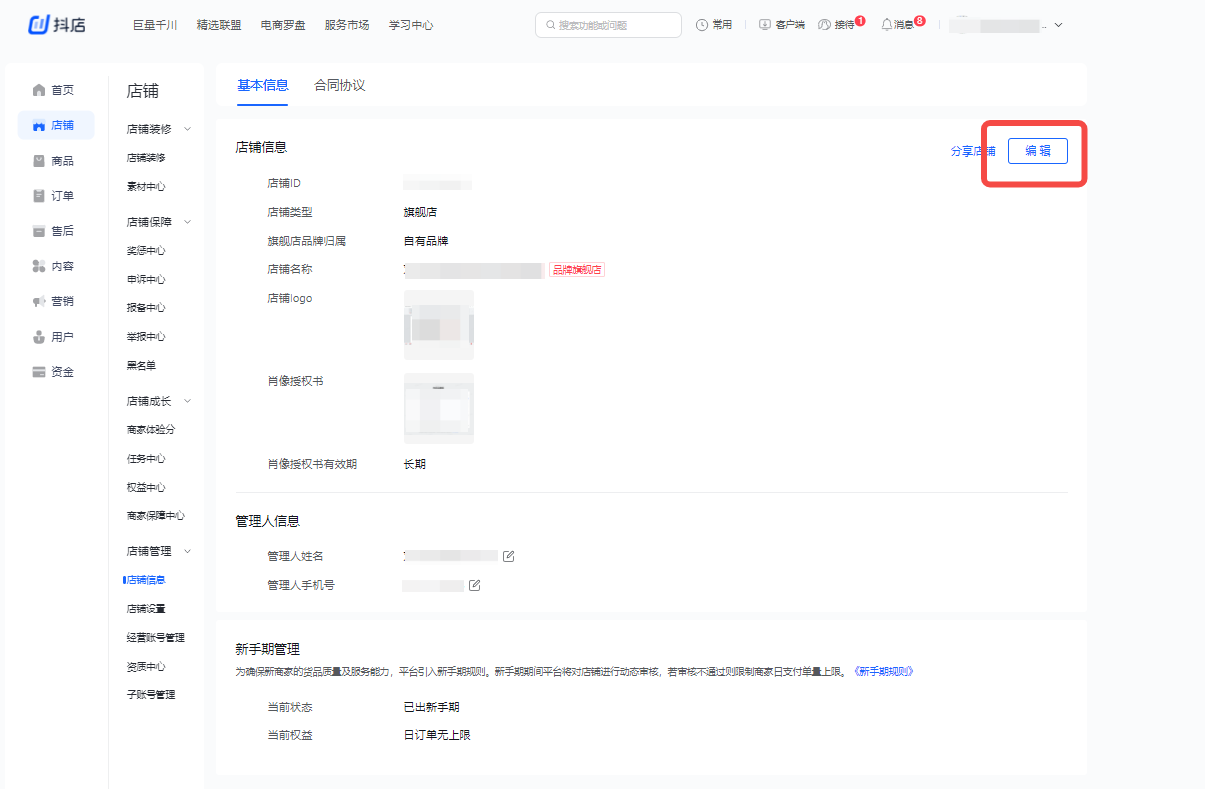Collapse the 店铺管理 menu group
Screen dimensions: 1205x789
coord(187,551)
